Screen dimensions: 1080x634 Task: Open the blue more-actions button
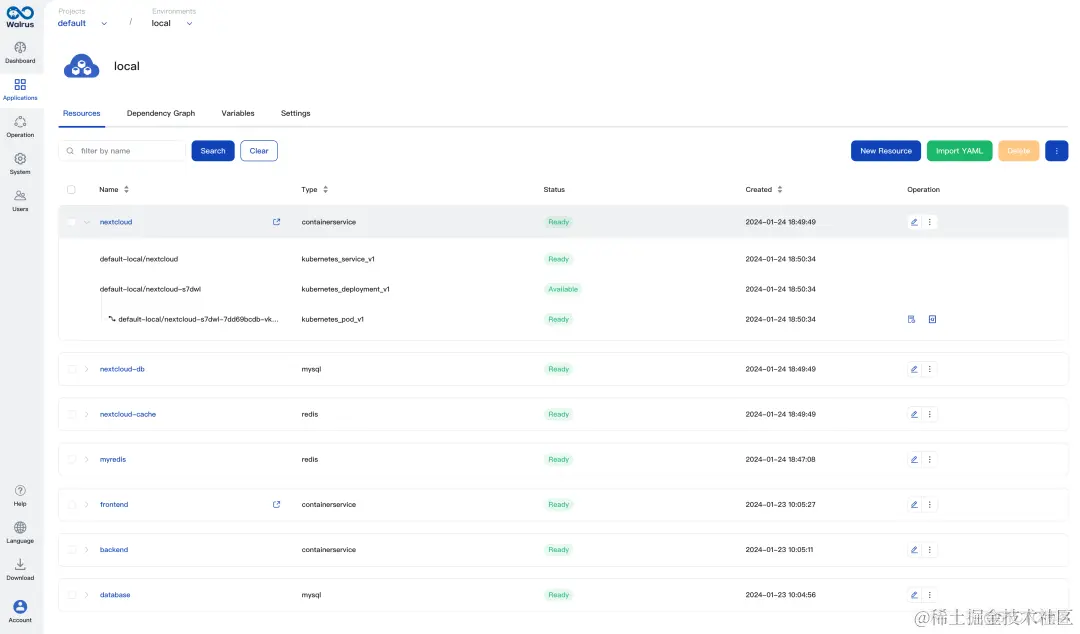coord(1057,151)
